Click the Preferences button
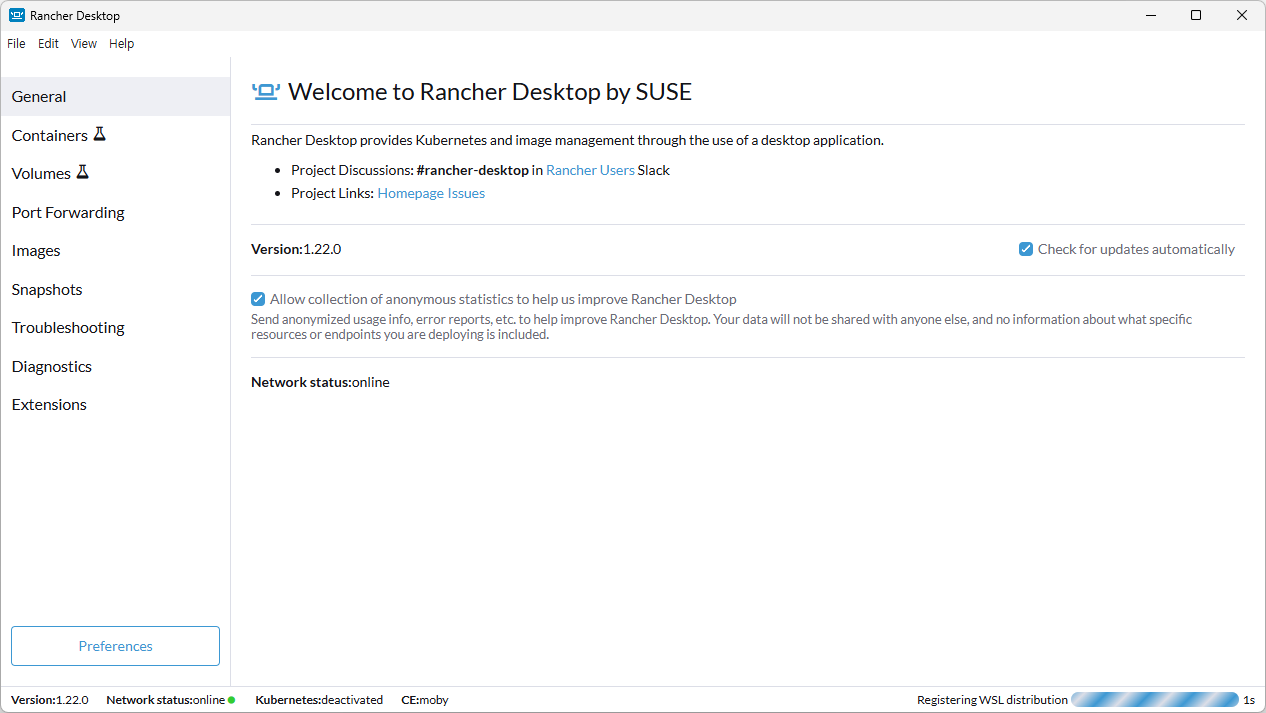 click(115, 646)
